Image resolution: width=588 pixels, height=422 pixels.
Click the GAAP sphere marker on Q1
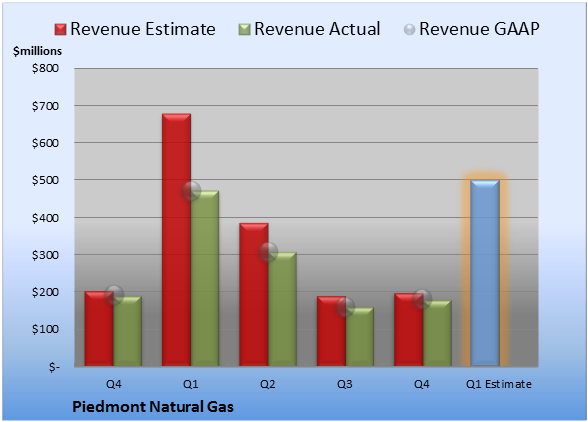click(191, 191)
